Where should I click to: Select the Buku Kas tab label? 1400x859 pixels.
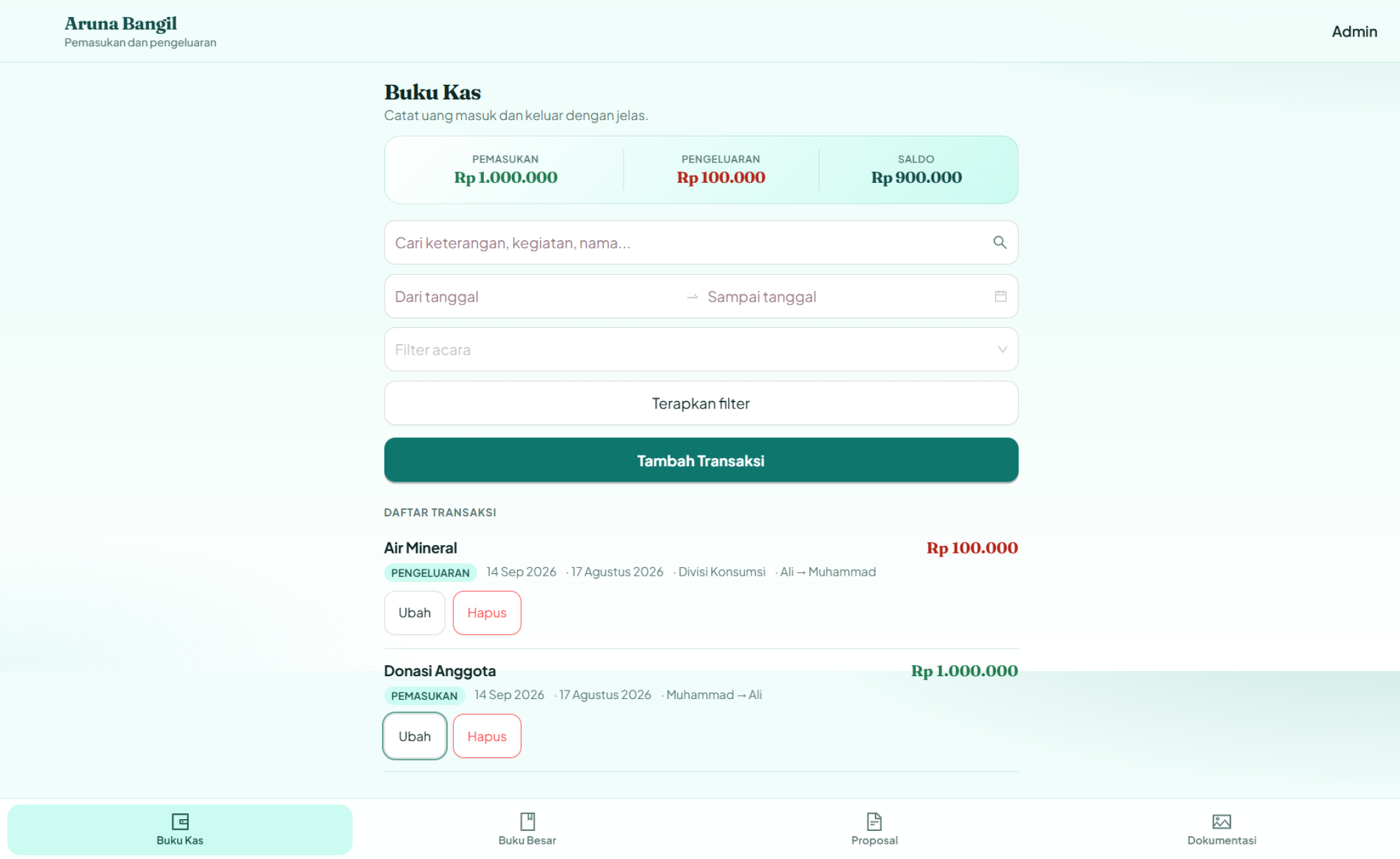tap(180, 841)
